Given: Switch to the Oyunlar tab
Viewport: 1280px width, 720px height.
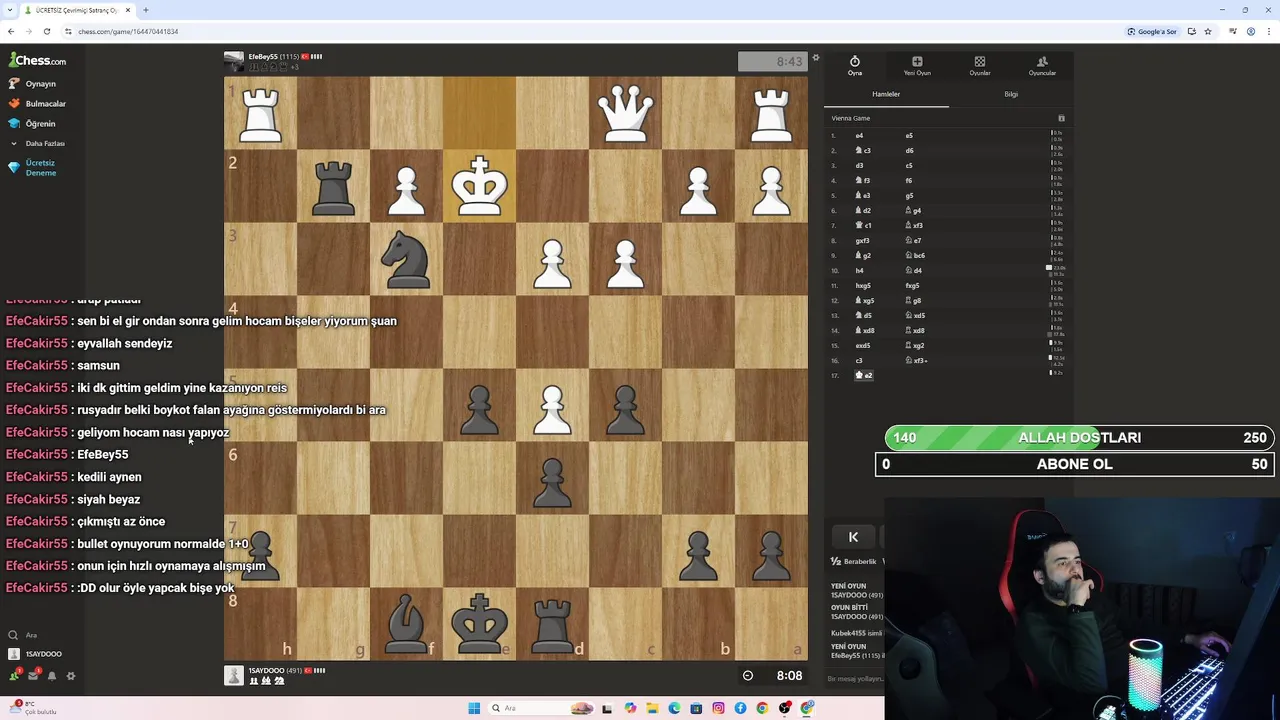Looking at the screenshot, I should coord(980,66).
